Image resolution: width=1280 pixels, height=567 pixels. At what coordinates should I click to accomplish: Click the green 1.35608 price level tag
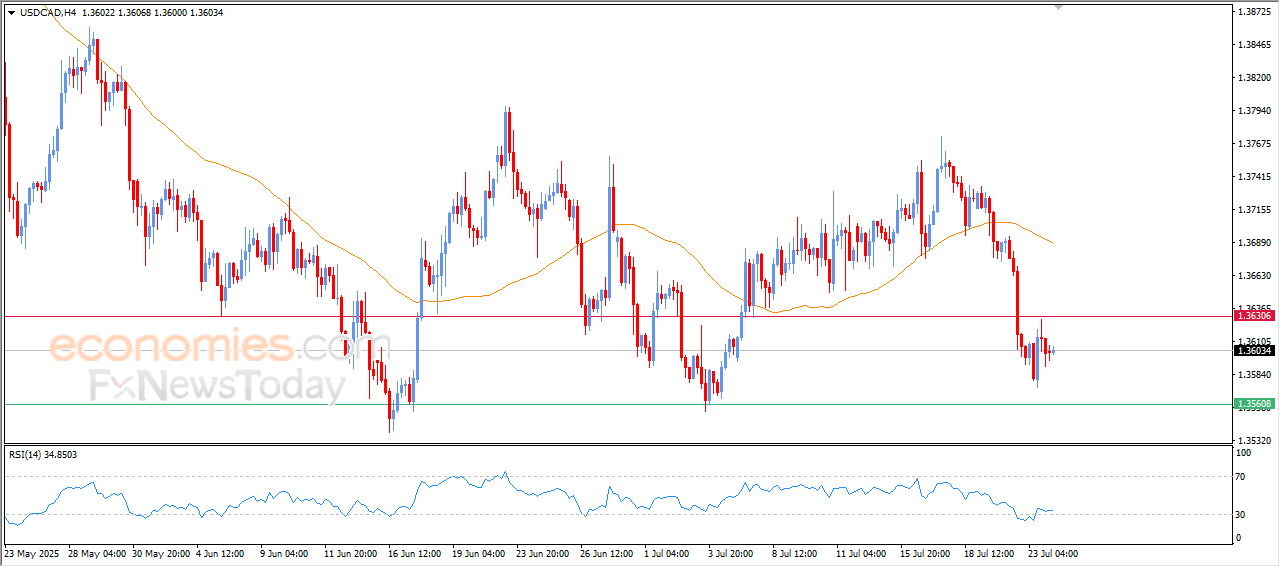(x=1255, y=404)
